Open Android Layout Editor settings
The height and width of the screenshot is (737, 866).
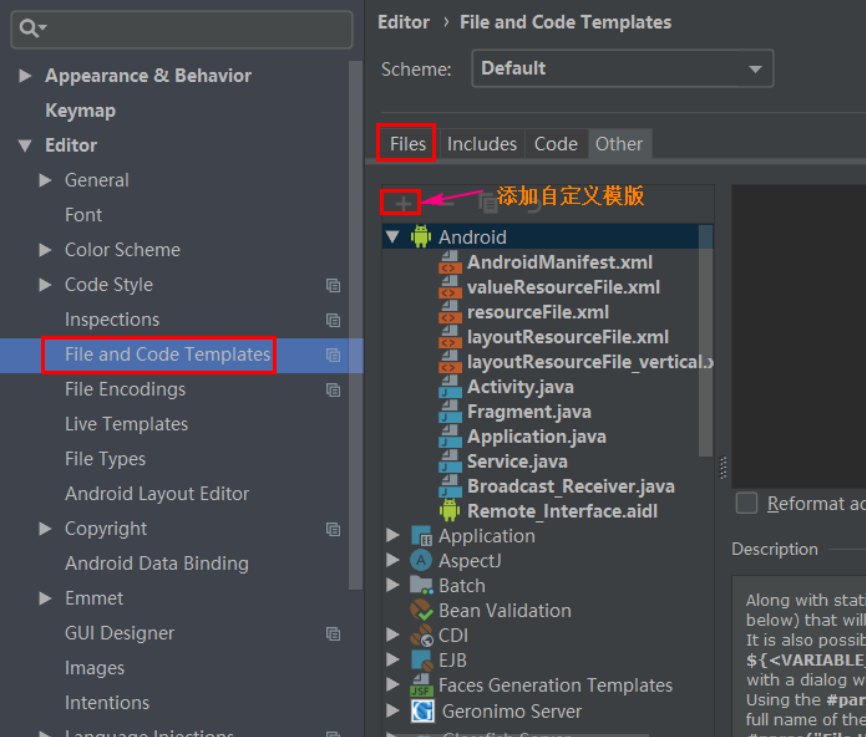[157, 494]
